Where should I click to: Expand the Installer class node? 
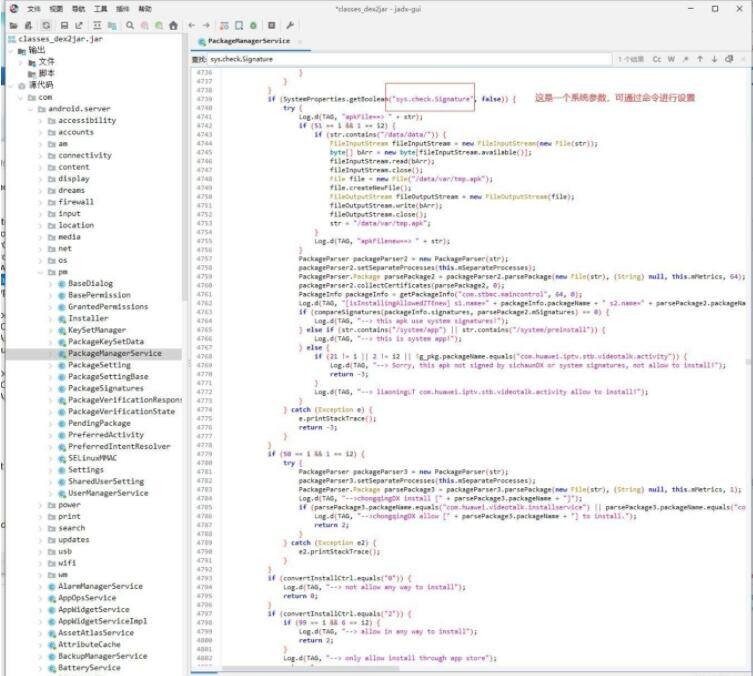click(51, 319)
